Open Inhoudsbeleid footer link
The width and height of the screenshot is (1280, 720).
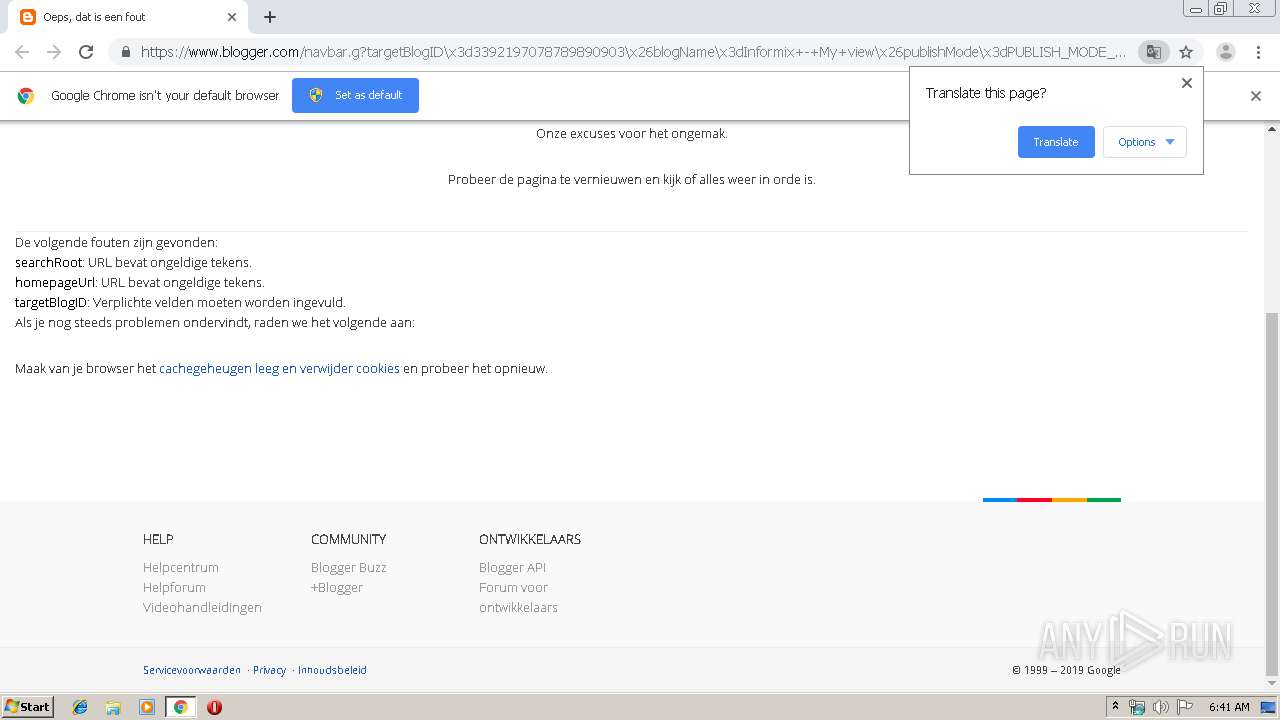(332, 670)
